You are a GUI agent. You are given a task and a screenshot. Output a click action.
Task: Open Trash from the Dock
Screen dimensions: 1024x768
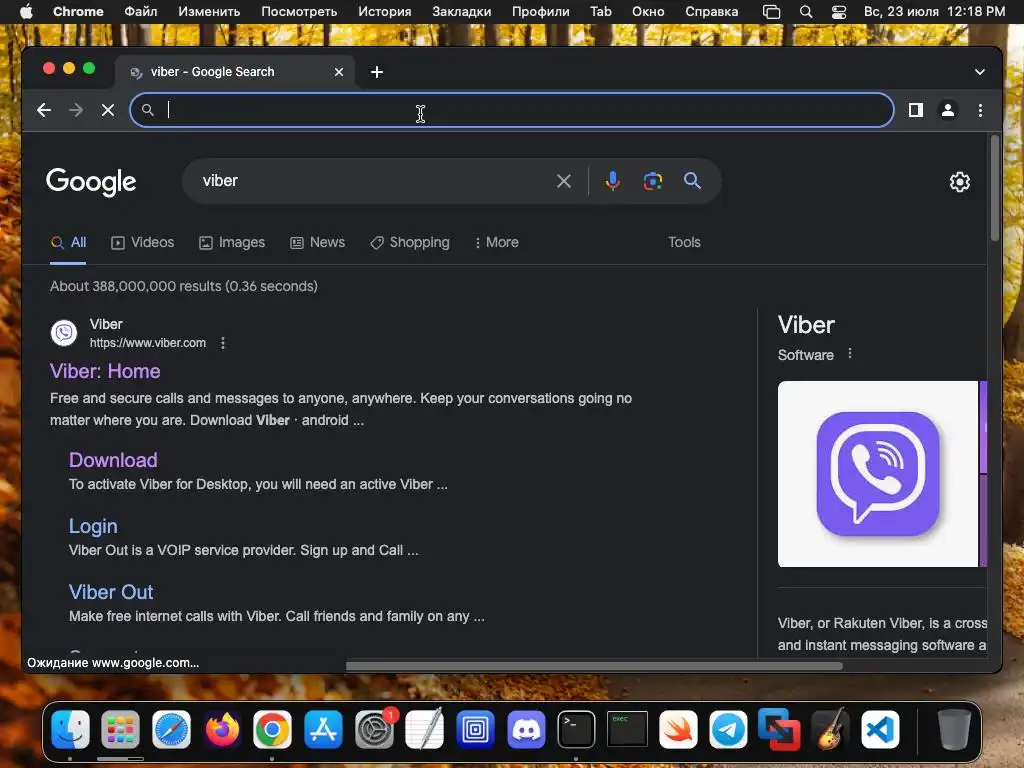(954, 729)
